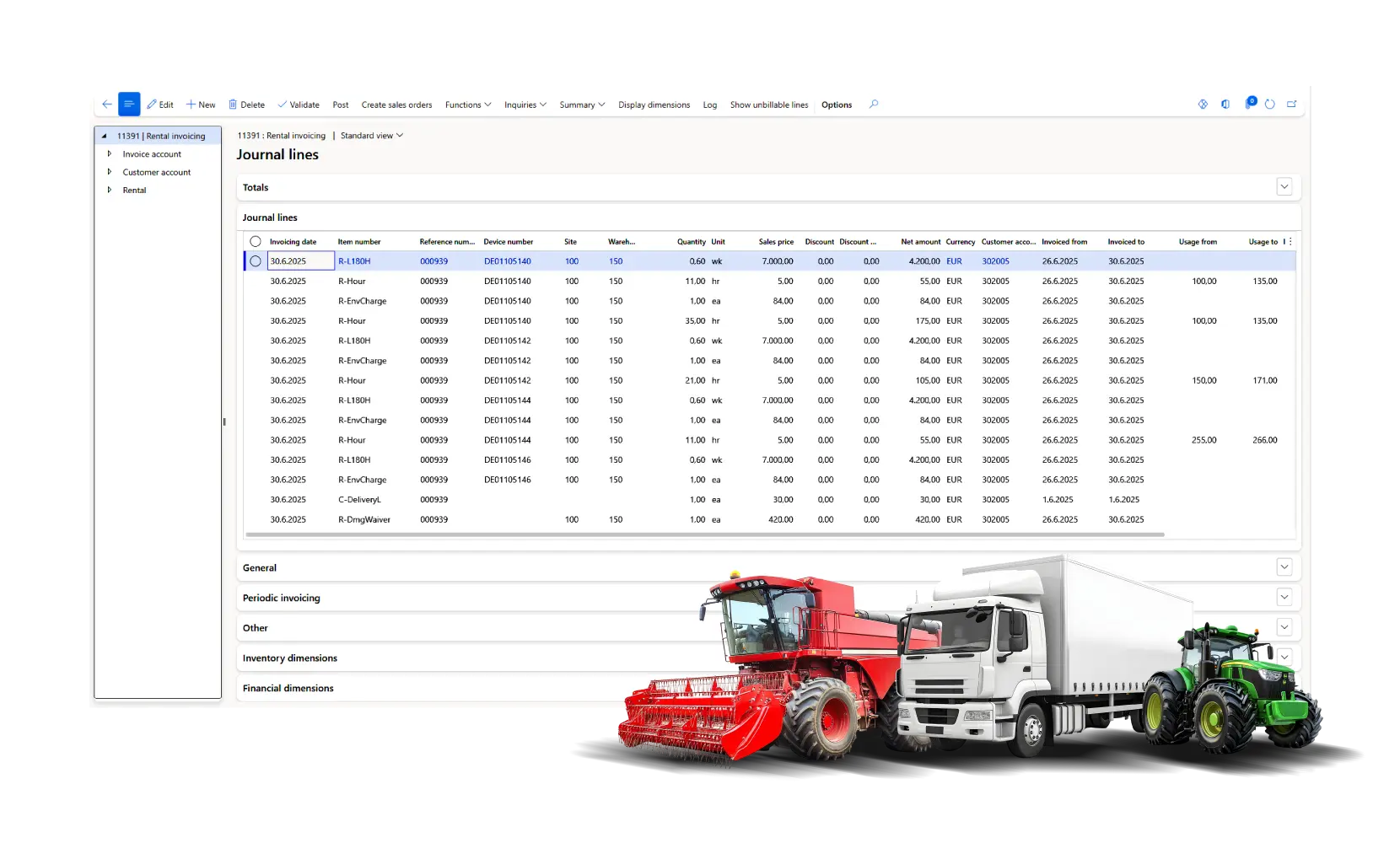Click the navigation pane splitter handle
The height and width of the screenshot is (843, 1400).
tap(224, 421)
